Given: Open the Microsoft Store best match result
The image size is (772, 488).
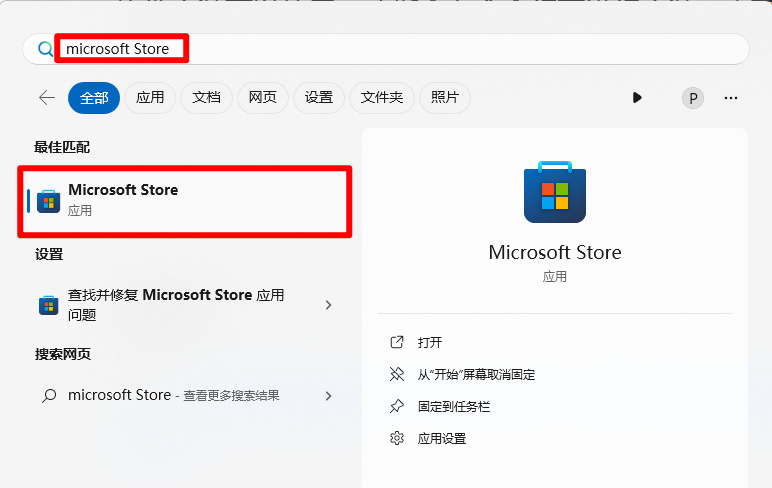Looking at the screenshot, I should pyautogui.click(x=185, y=201).
